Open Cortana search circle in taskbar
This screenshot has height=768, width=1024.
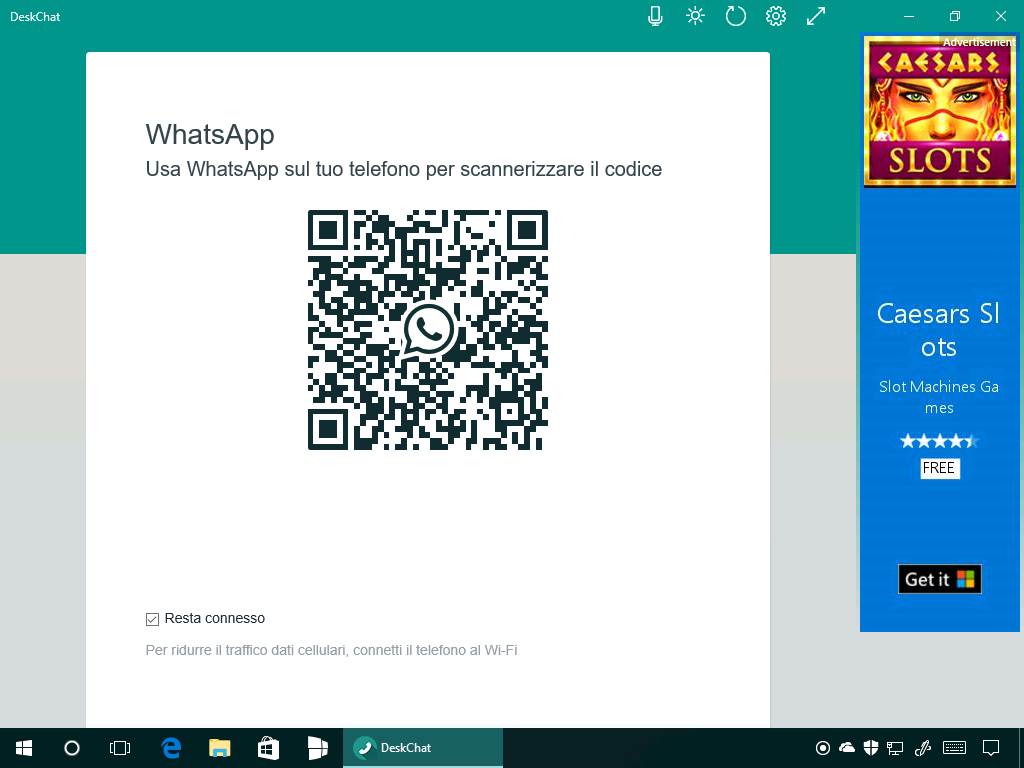click(x=72, y=748)
